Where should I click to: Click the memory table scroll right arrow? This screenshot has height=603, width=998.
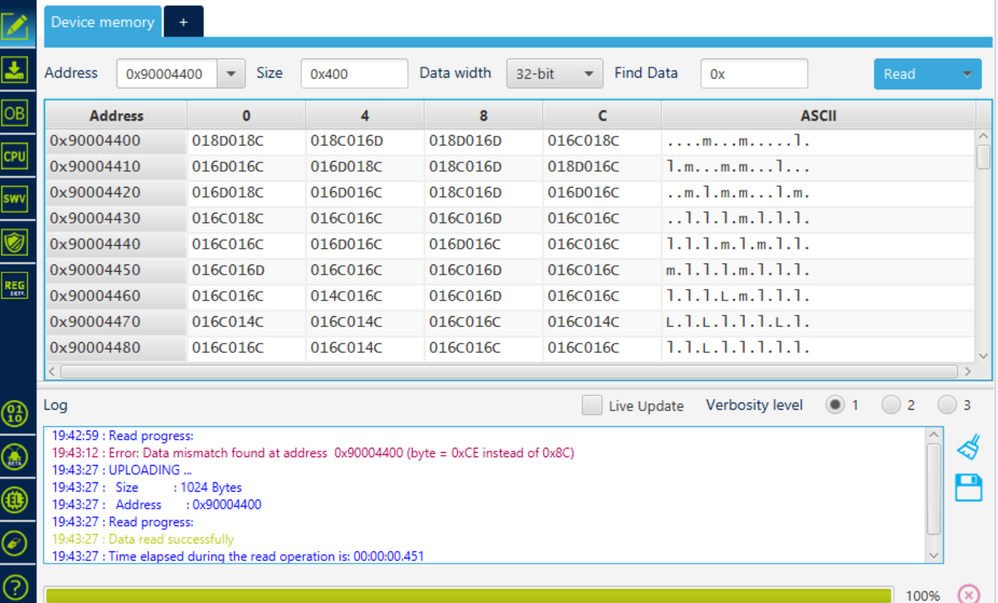click(x=967, y=371)
